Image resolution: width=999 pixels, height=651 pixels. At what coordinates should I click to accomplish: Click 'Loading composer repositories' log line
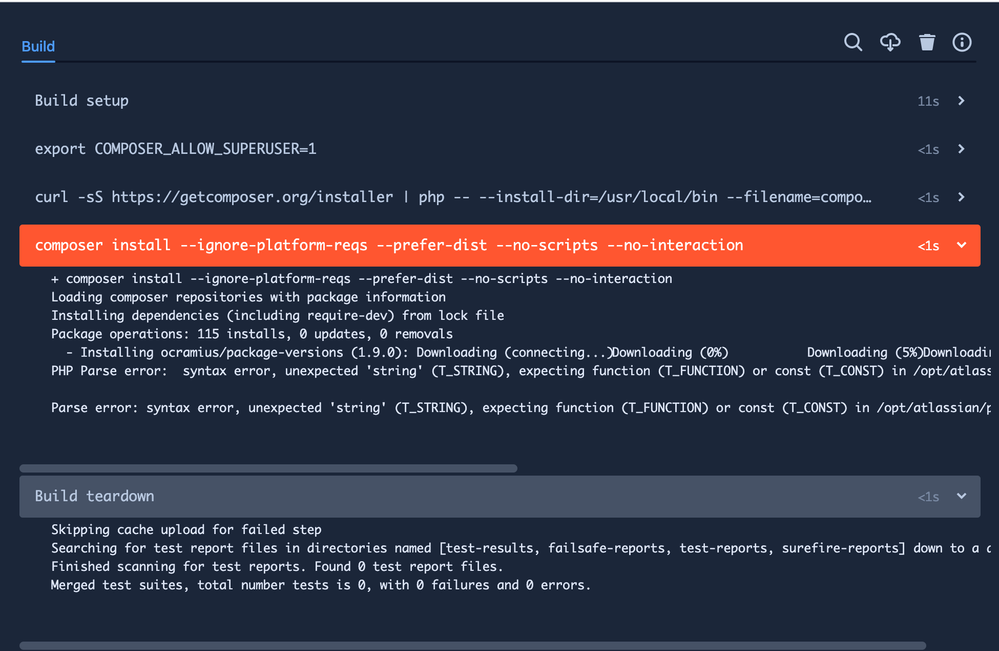click(248, 297)
